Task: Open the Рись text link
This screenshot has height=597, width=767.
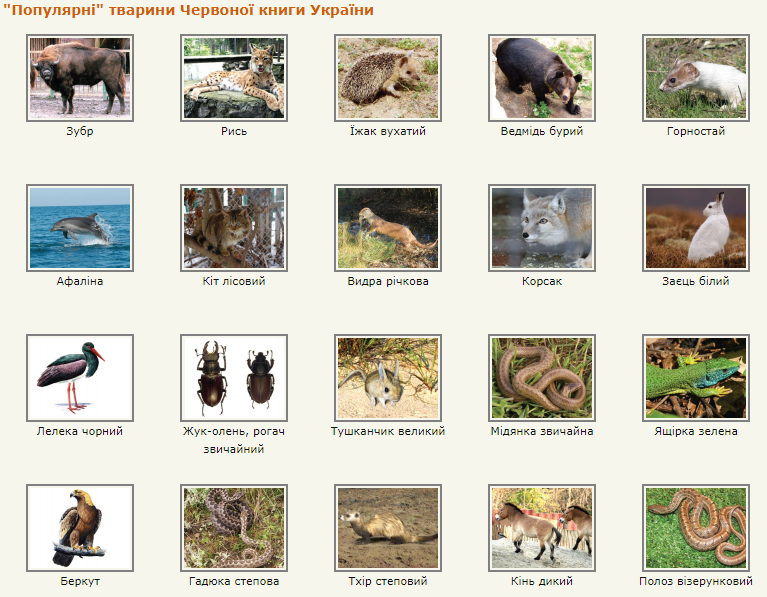Action: point(234,131)
